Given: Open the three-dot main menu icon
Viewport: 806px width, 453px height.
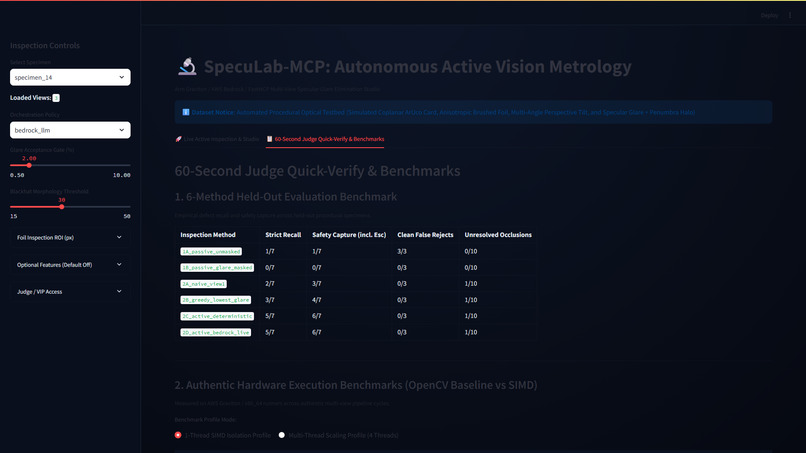Looking at the screenshot, I should pos(790,15).
